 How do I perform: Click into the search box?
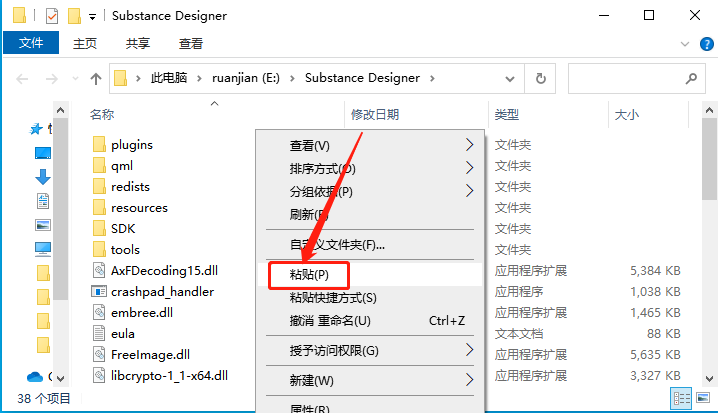tap(636, 79)
